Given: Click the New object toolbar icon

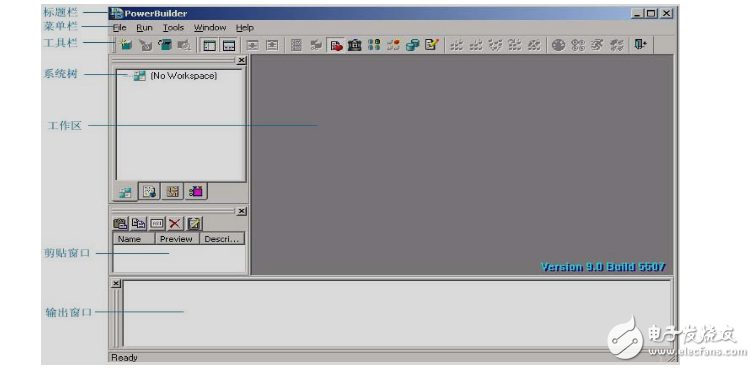Looking at the screenshot, I should tap(126, 45).
